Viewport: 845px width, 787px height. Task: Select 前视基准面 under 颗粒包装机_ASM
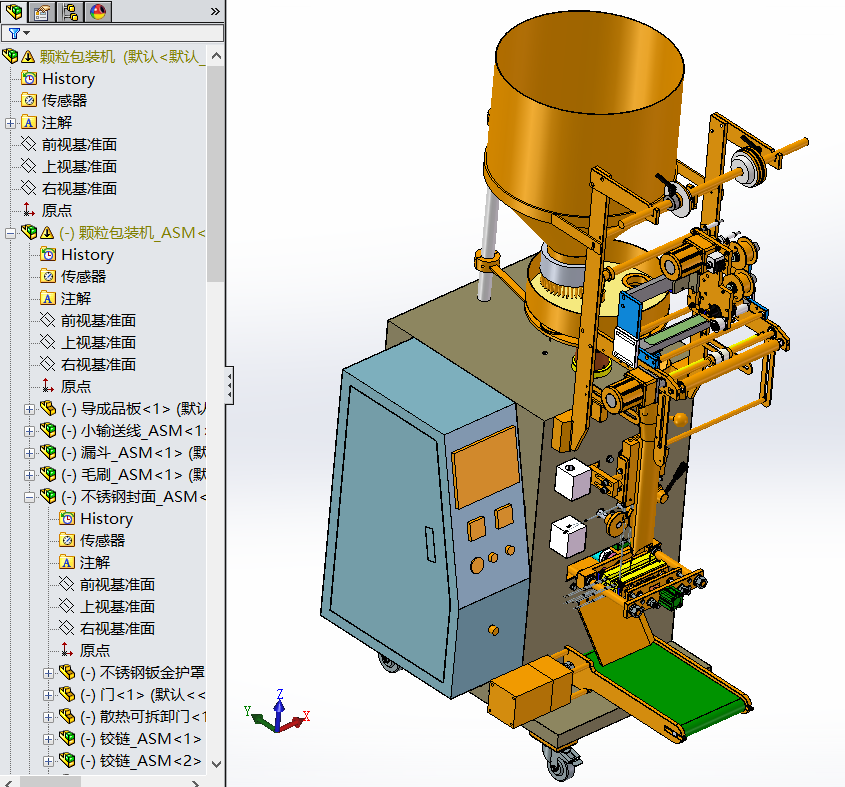point(98,320)
